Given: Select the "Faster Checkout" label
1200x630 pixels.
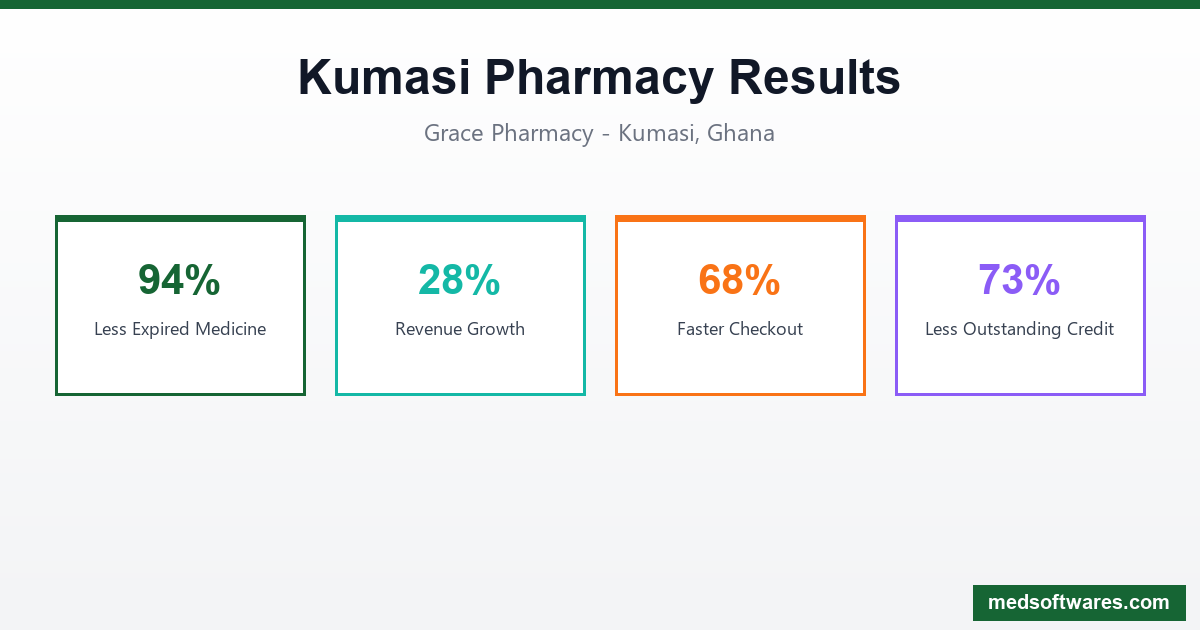Looking at the screenshot, I should pos(740,329).
